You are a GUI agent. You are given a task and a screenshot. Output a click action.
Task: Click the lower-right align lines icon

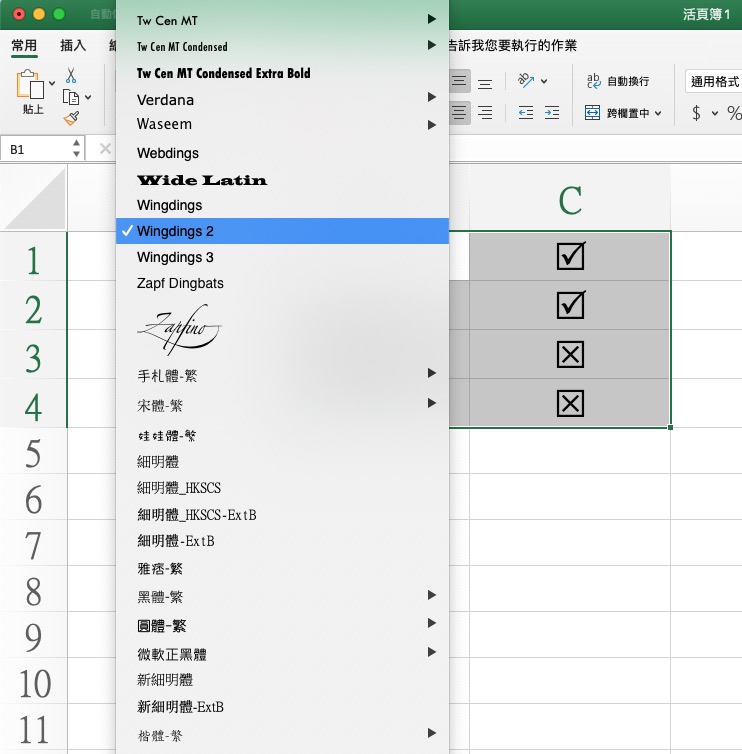click(485, 113)
